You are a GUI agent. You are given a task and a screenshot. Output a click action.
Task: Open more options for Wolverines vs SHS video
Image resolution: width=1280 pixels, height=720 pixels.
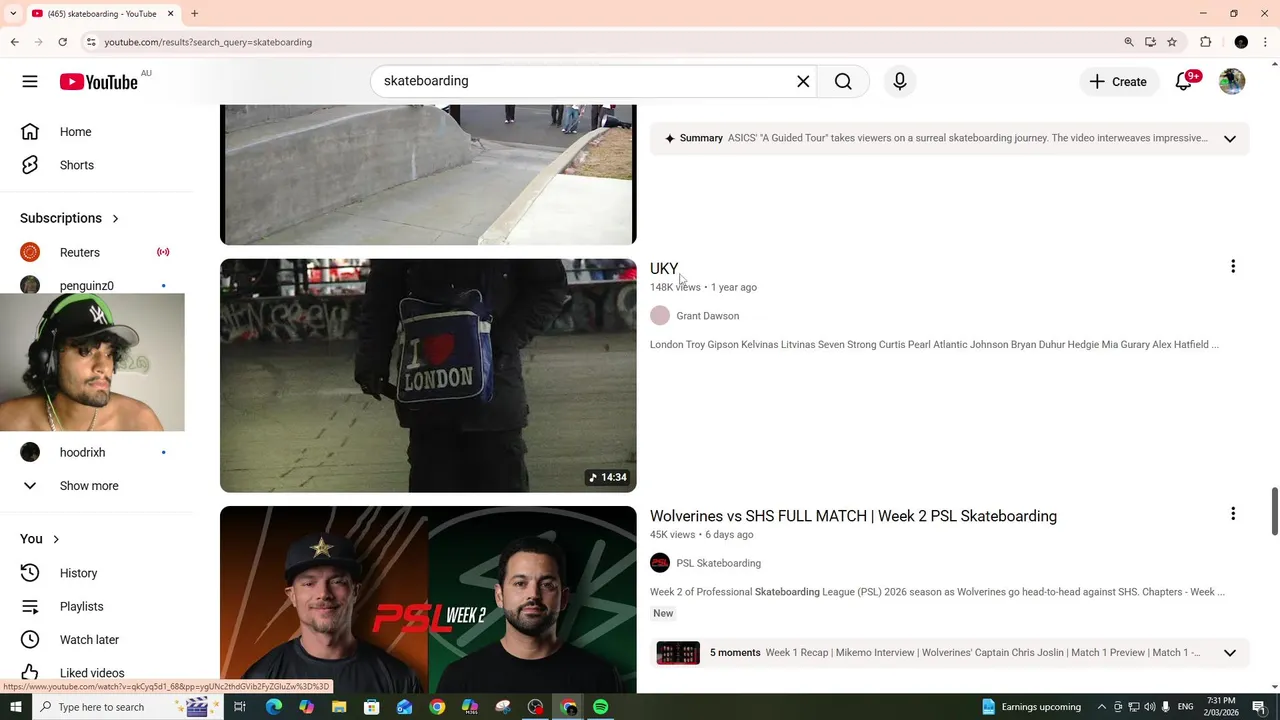pyautogui.click(x=1233, y=513)
